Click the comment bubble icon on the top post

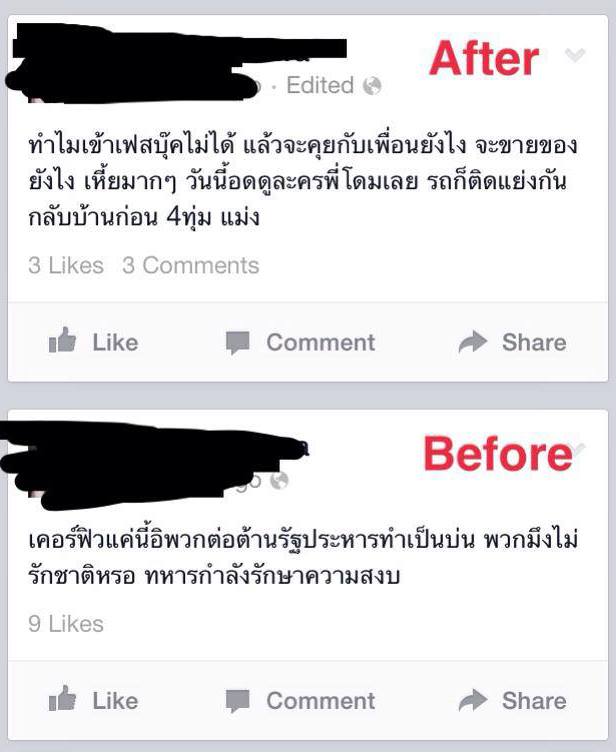tap(237, 342)
